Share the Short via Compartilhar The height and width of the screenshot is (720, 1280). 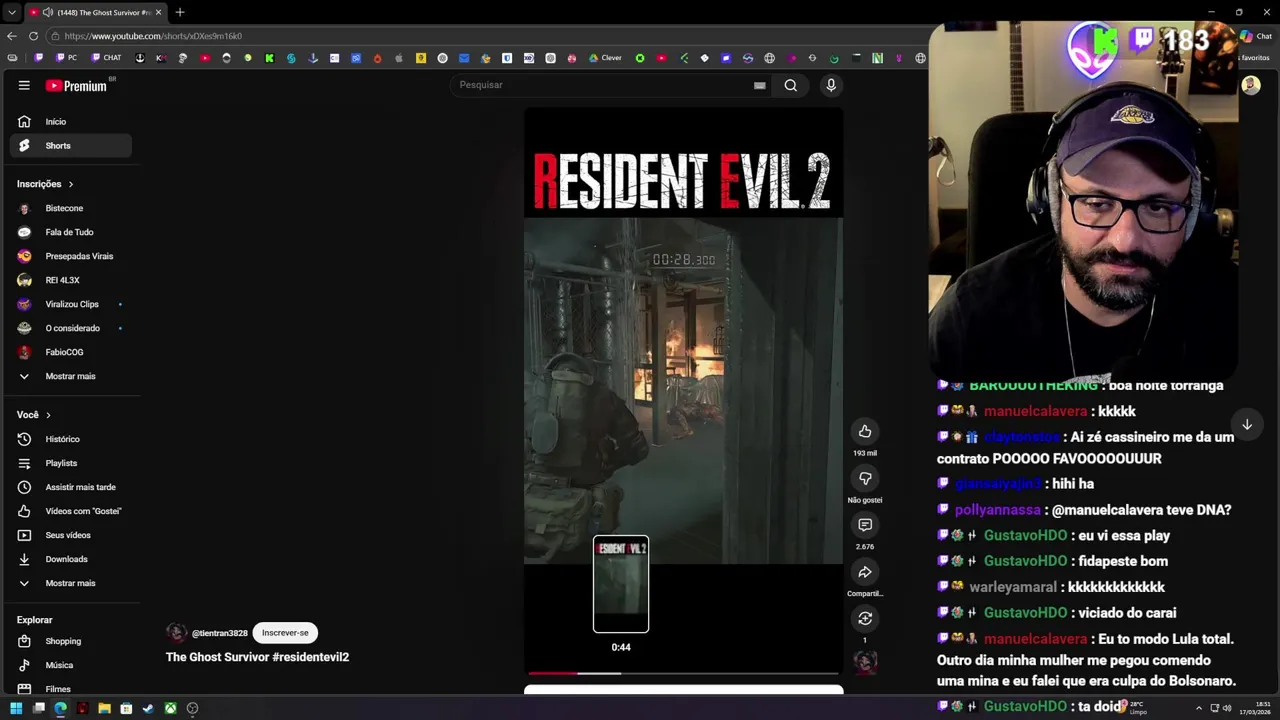[865, 572]
